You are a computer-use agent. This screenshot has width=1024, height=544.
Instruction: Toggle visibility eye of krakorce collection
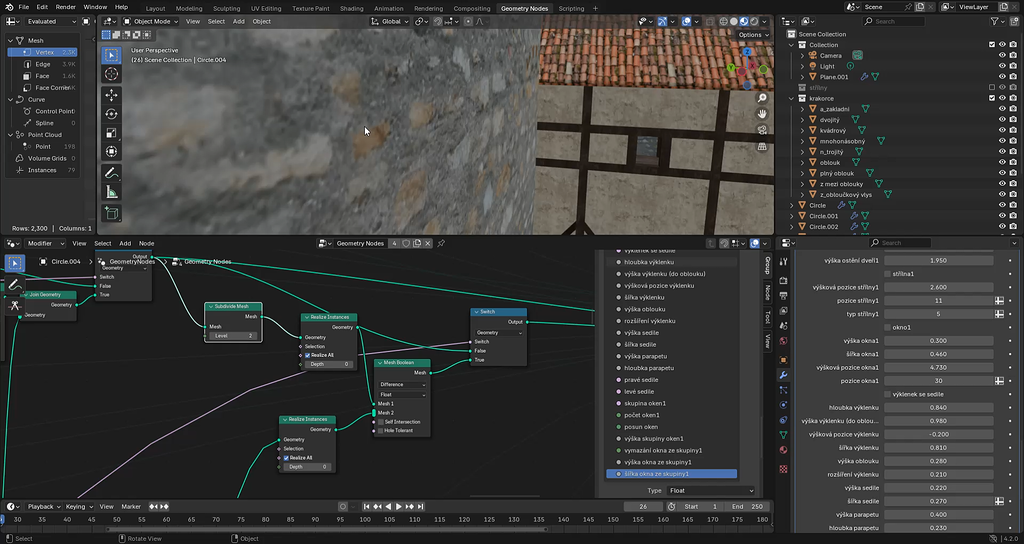click(x=1002, y=98)
